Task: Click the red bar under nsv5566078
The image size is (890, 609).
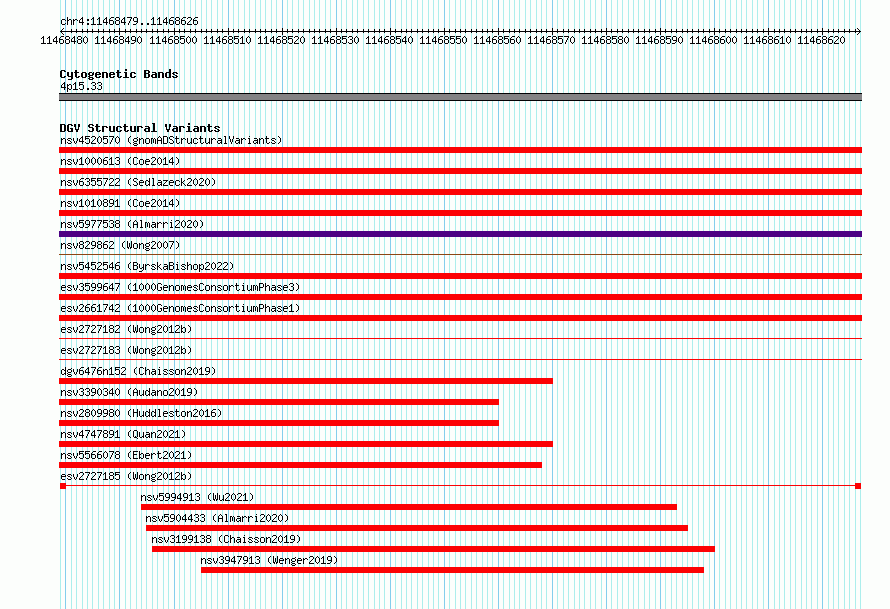Action: coord(300,465)
